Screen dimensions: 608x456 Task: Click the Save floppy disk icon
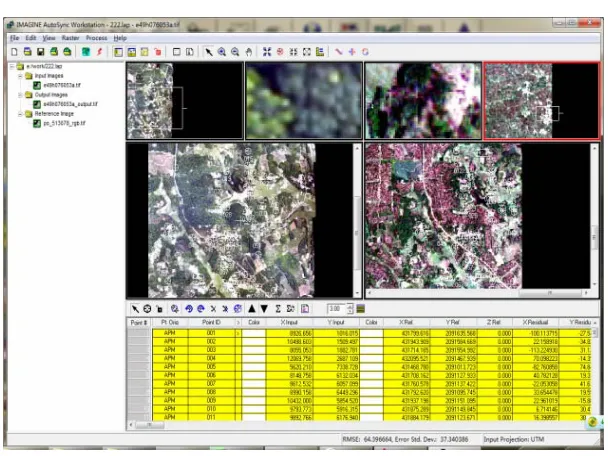coord(40,52)
